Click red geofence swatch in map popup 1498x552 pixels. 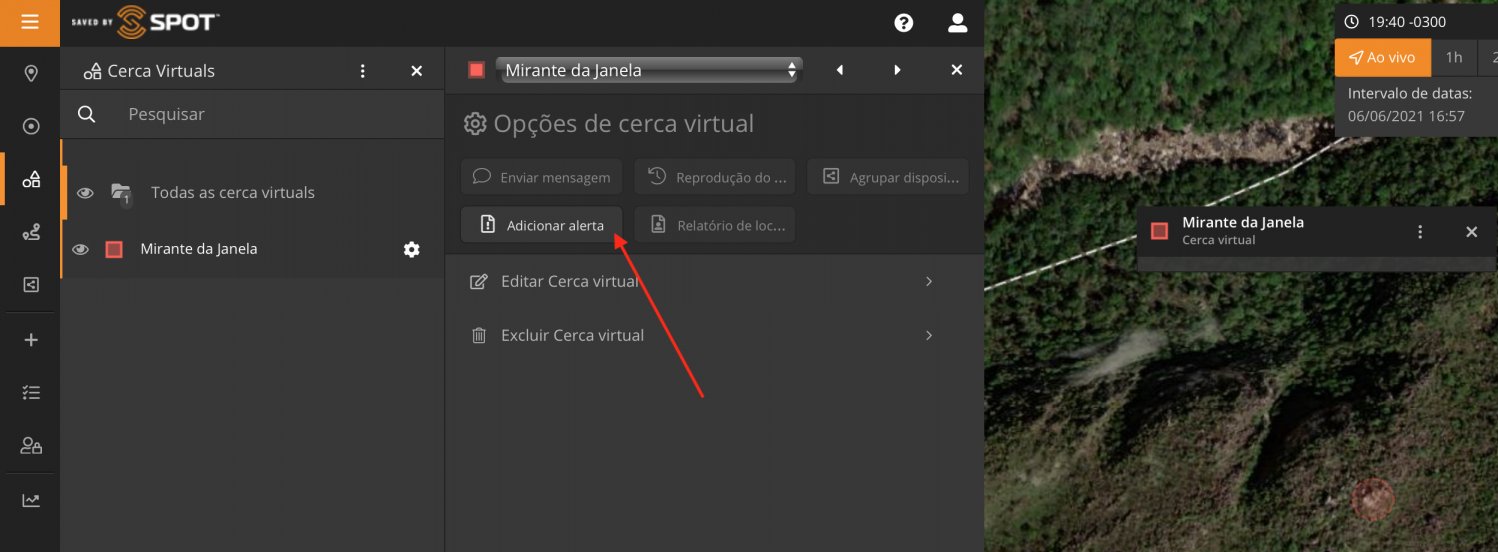(x=1159, y=231)
